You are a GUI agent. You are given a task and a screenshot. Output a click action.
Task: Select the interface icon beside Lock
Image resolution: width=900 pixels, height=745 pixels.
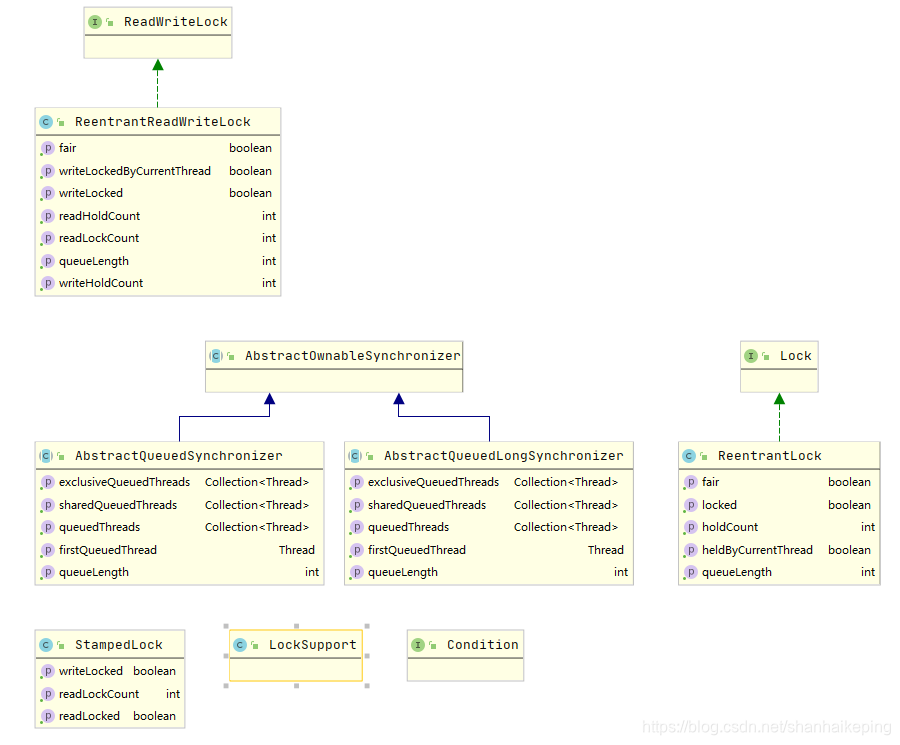[x=751, y=355]
